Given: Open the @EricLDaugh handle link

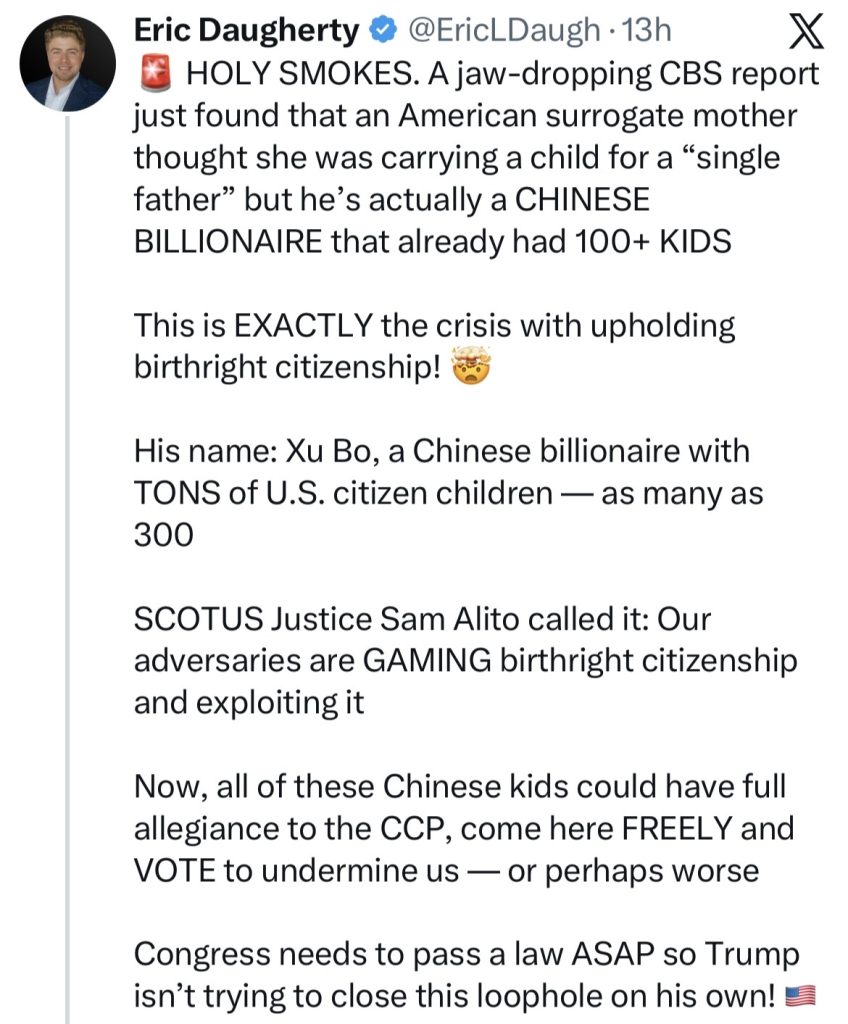Looking at the screenshot, I should (x=504, y=31).
